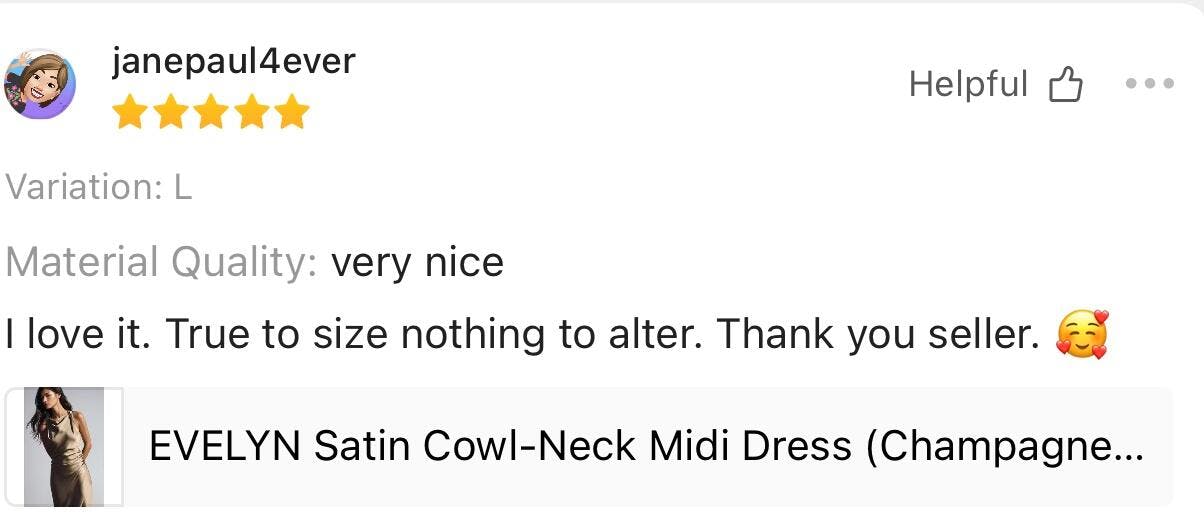Click the second rating star
This screenshot has height=515, width=1204.
pos(171,112)
